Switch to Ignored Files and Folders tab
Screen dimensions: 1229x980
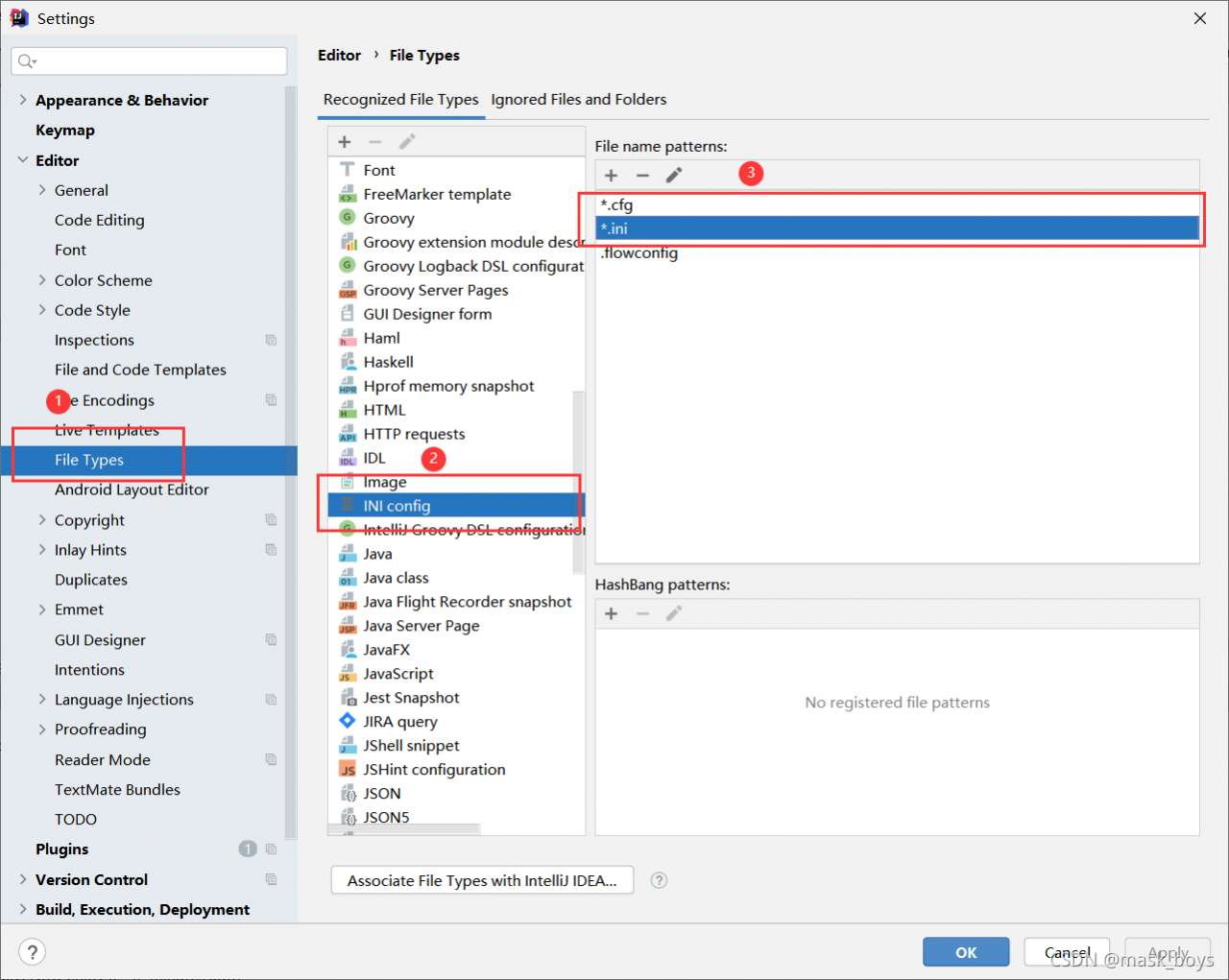click(x=578, y=100)
